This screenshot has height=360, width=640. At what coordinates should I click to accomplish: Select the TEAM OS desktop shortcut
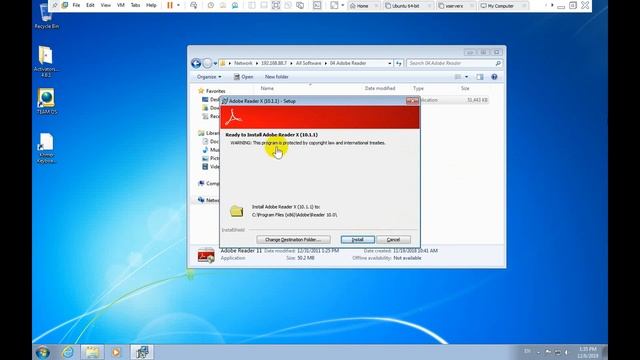click(x=47, y=102)
